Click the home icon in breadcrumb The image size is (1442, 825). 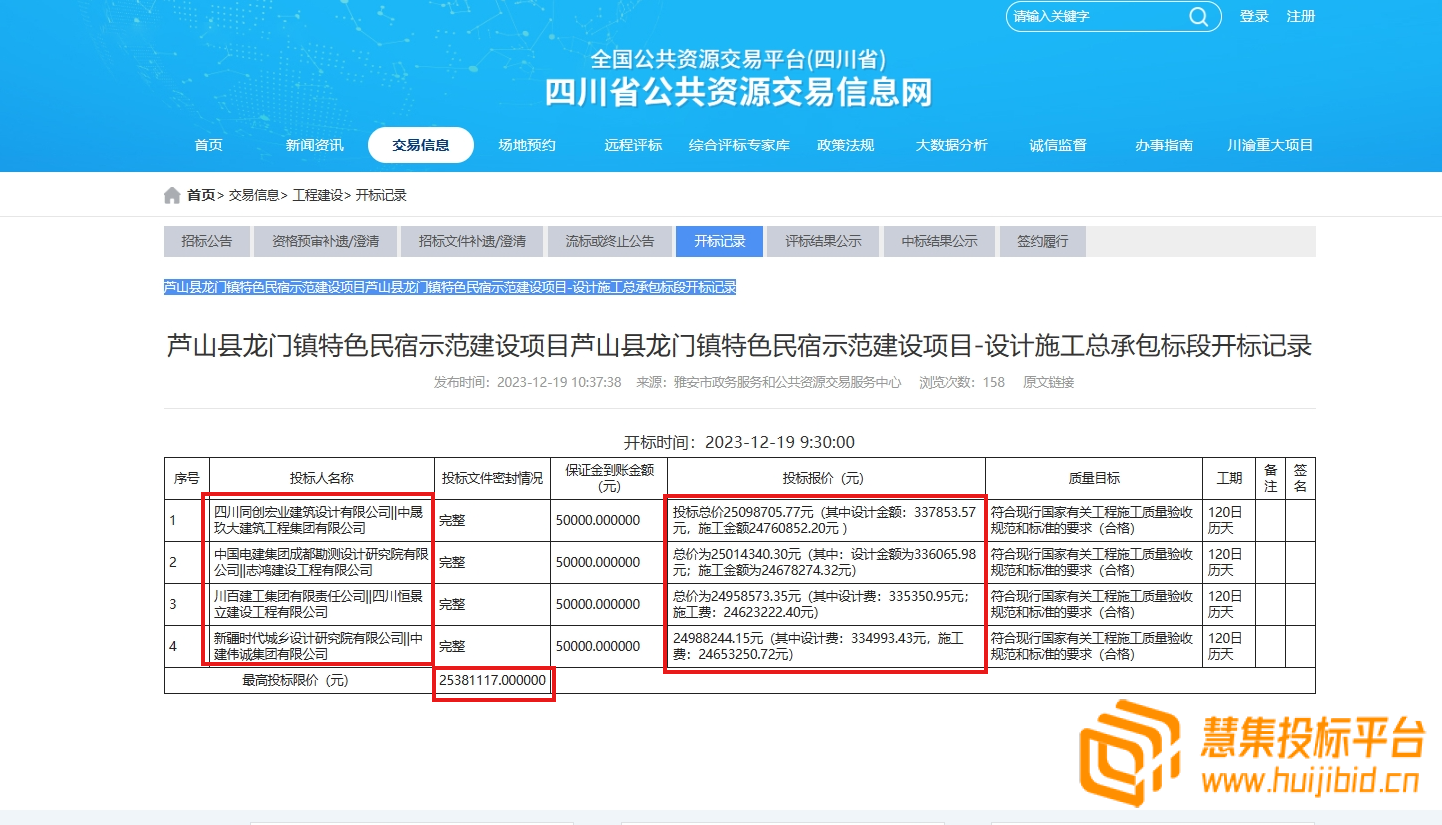pos(173,195)
